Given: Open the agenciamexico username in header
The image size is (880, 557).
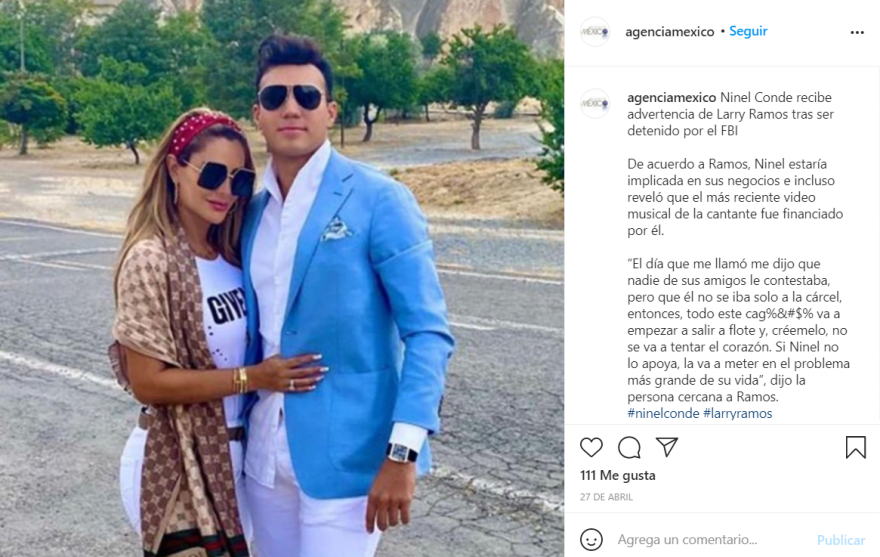Looking at the screenshot, I should tap(670, 32).
